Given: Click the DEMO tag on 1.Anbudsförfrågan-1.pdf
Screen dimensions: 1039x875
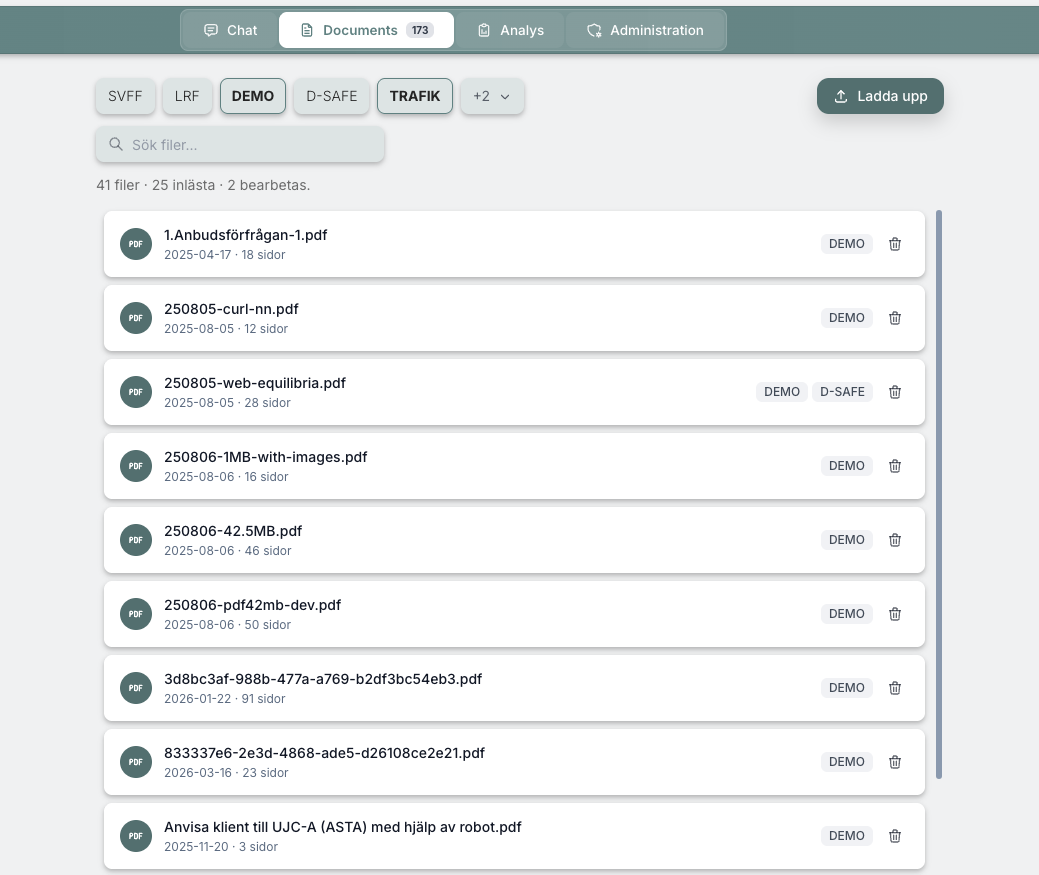Looking at the screenshot, I should point(847,244).
